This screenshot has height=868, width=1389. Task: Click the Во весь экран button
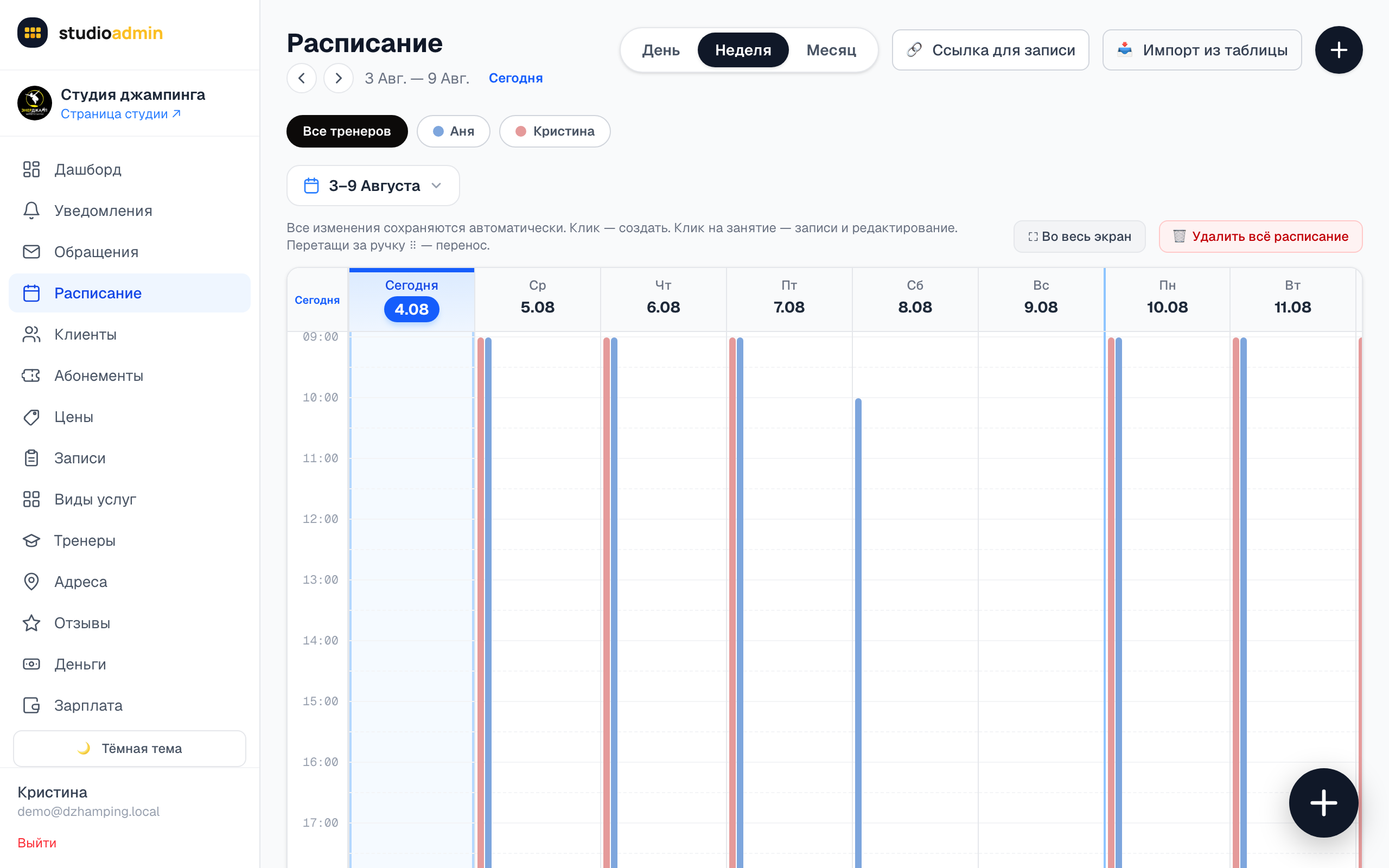pyautogui.click(x=1080, y=237)
